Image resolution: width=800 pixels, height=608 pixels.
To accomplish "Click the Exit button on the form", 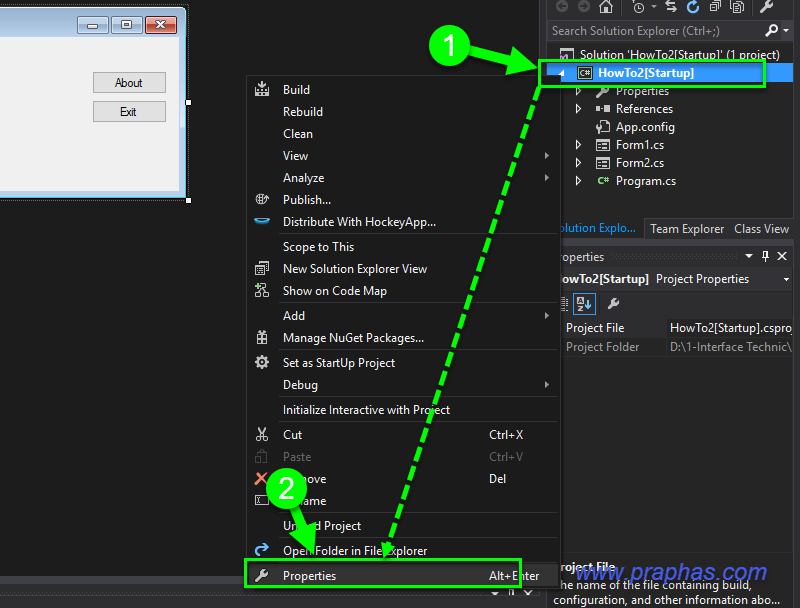I will coord(129,112).
